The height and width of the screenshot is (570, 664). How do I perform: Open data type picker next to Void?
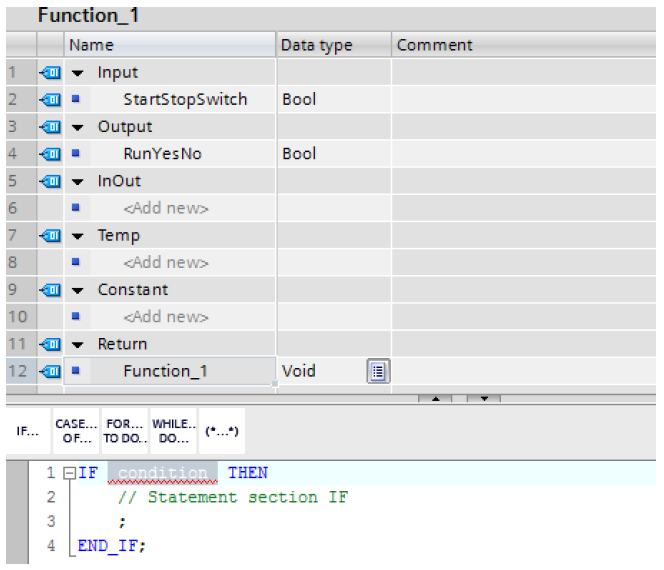point(378,371)
